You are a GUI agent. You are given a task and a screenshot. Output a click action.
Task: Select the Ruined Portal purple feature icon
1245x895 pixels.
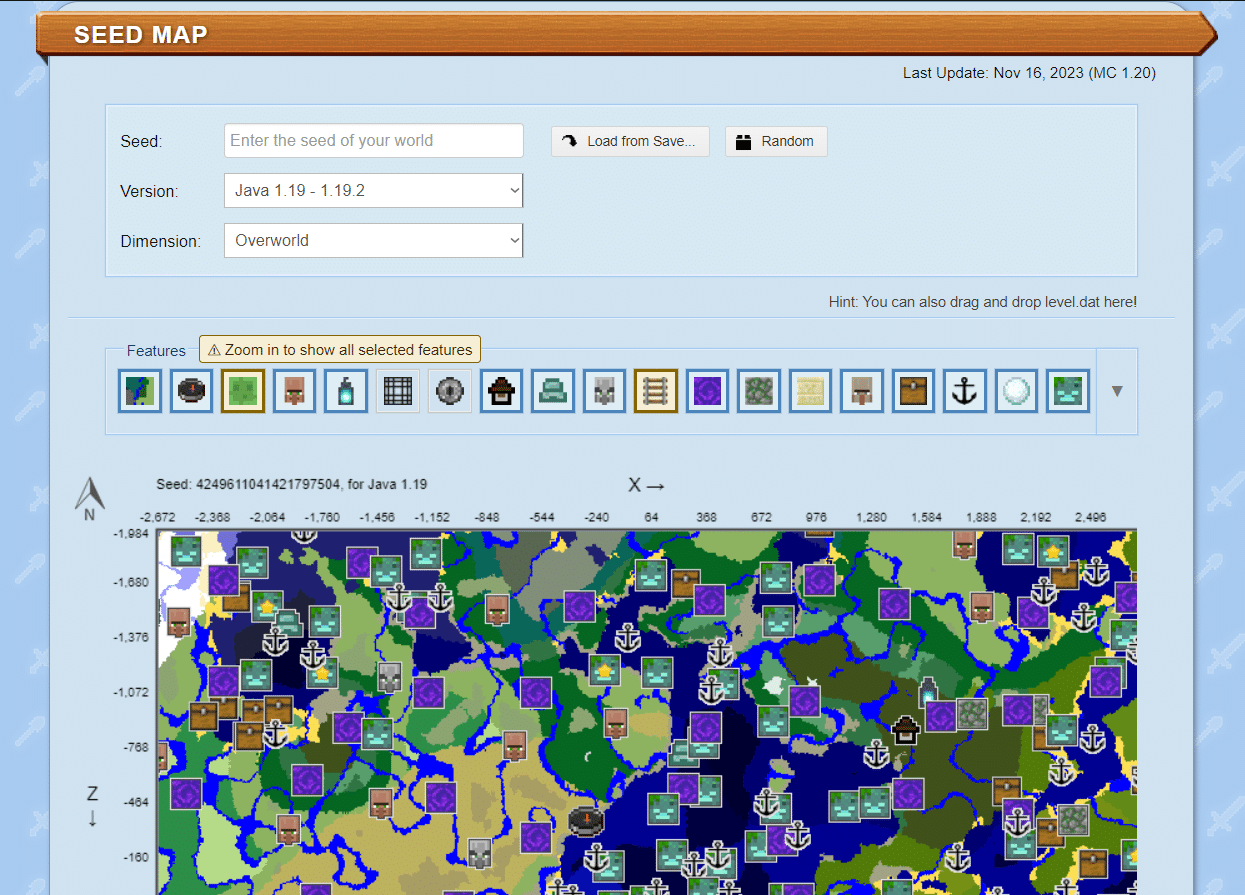click(x=708, y=391)
